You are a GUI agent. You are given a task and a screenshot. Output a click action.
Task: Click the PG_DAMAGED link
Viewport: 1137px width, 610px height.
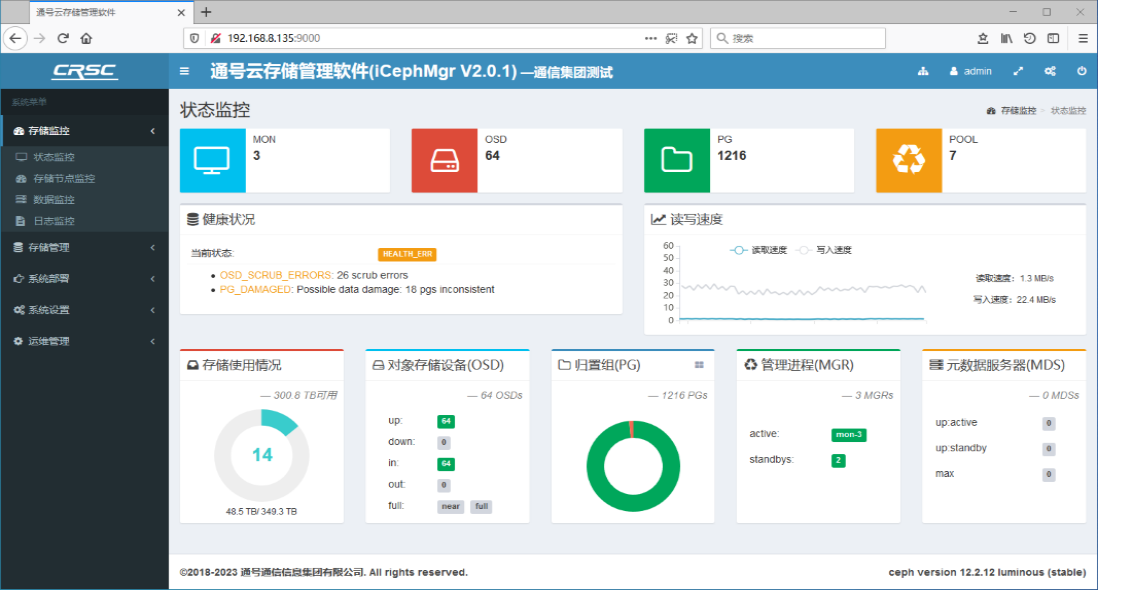[255, 289]
